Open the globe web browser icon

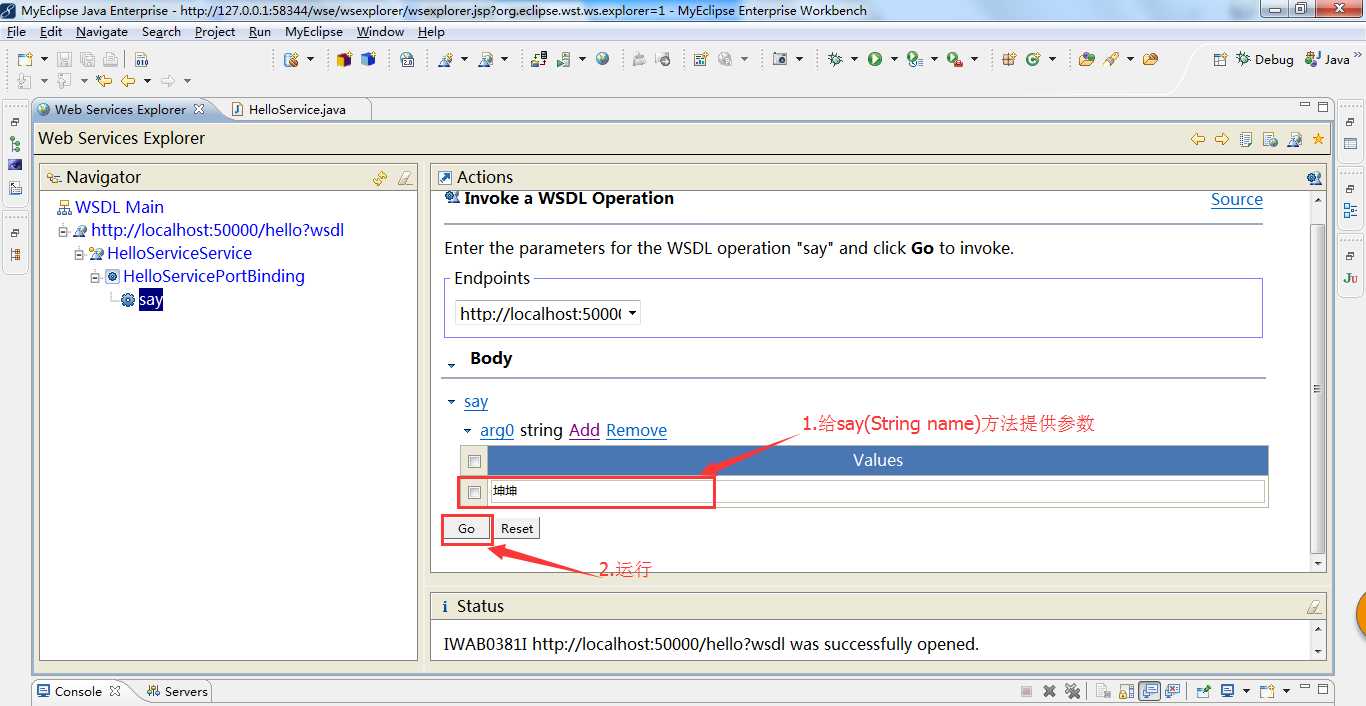602,59
